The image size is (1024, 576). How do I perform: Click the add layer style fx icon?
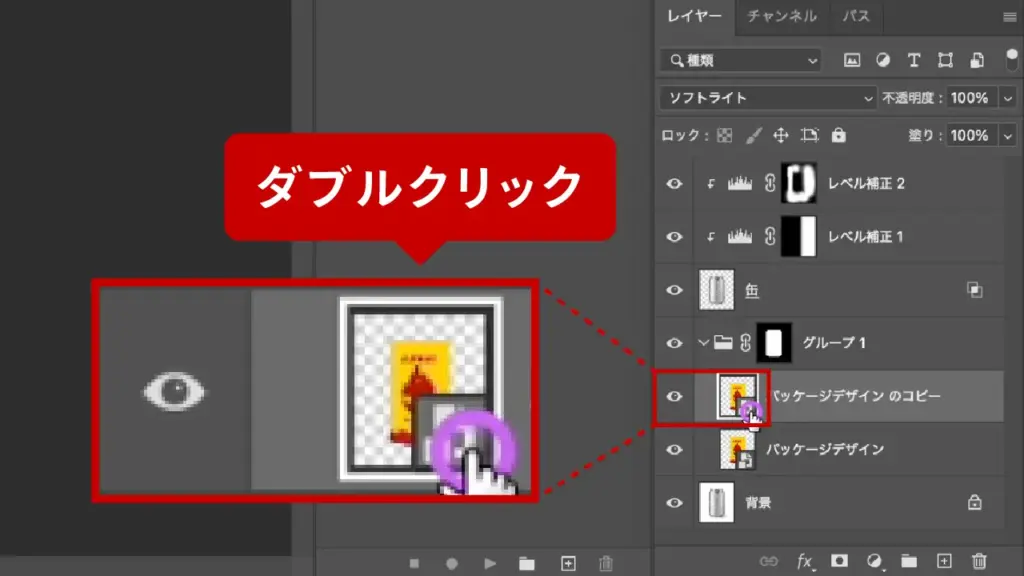pos(805,562)
